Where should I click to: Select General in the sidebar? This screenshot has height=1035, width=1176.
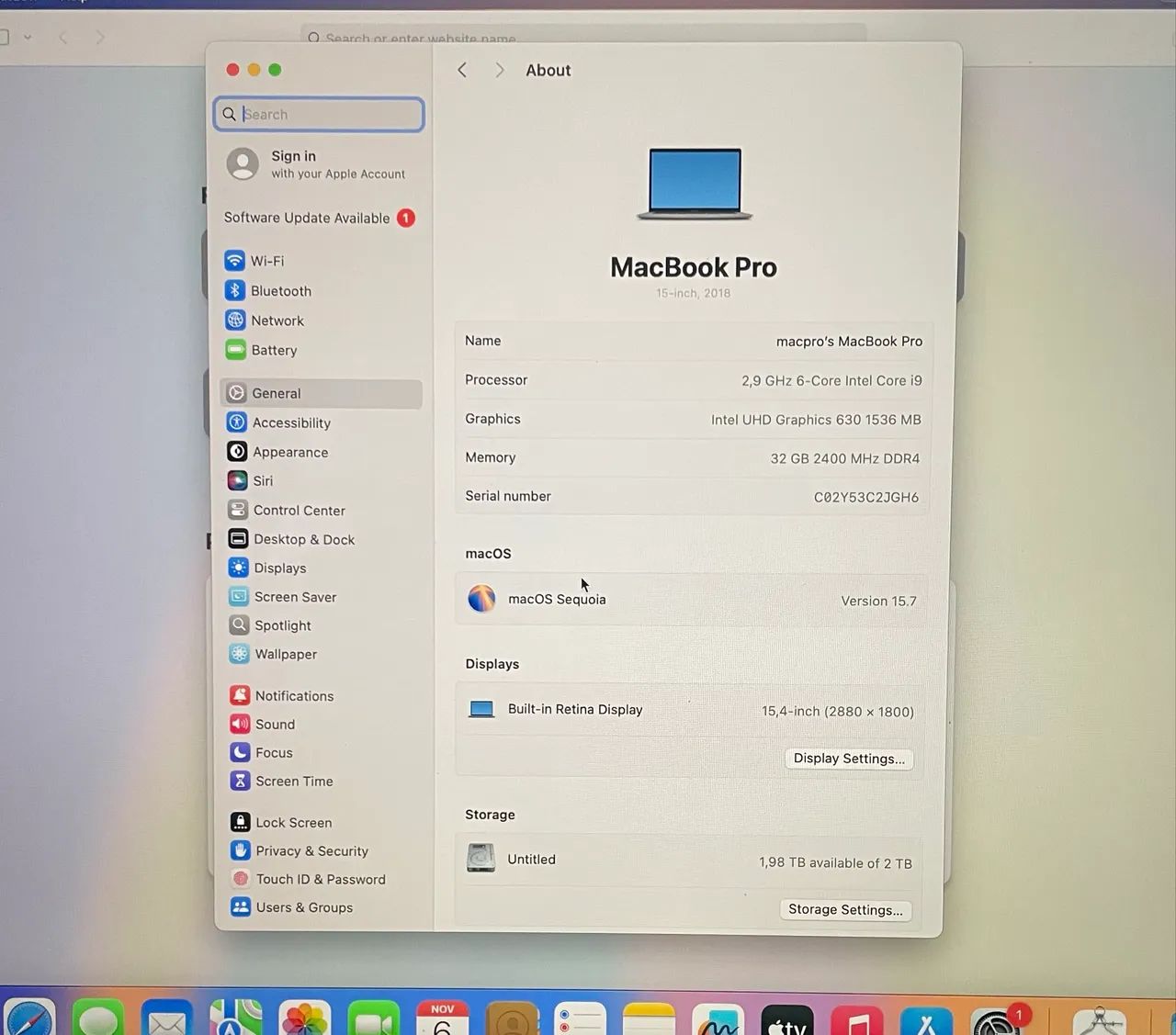[x=321, y=393]
